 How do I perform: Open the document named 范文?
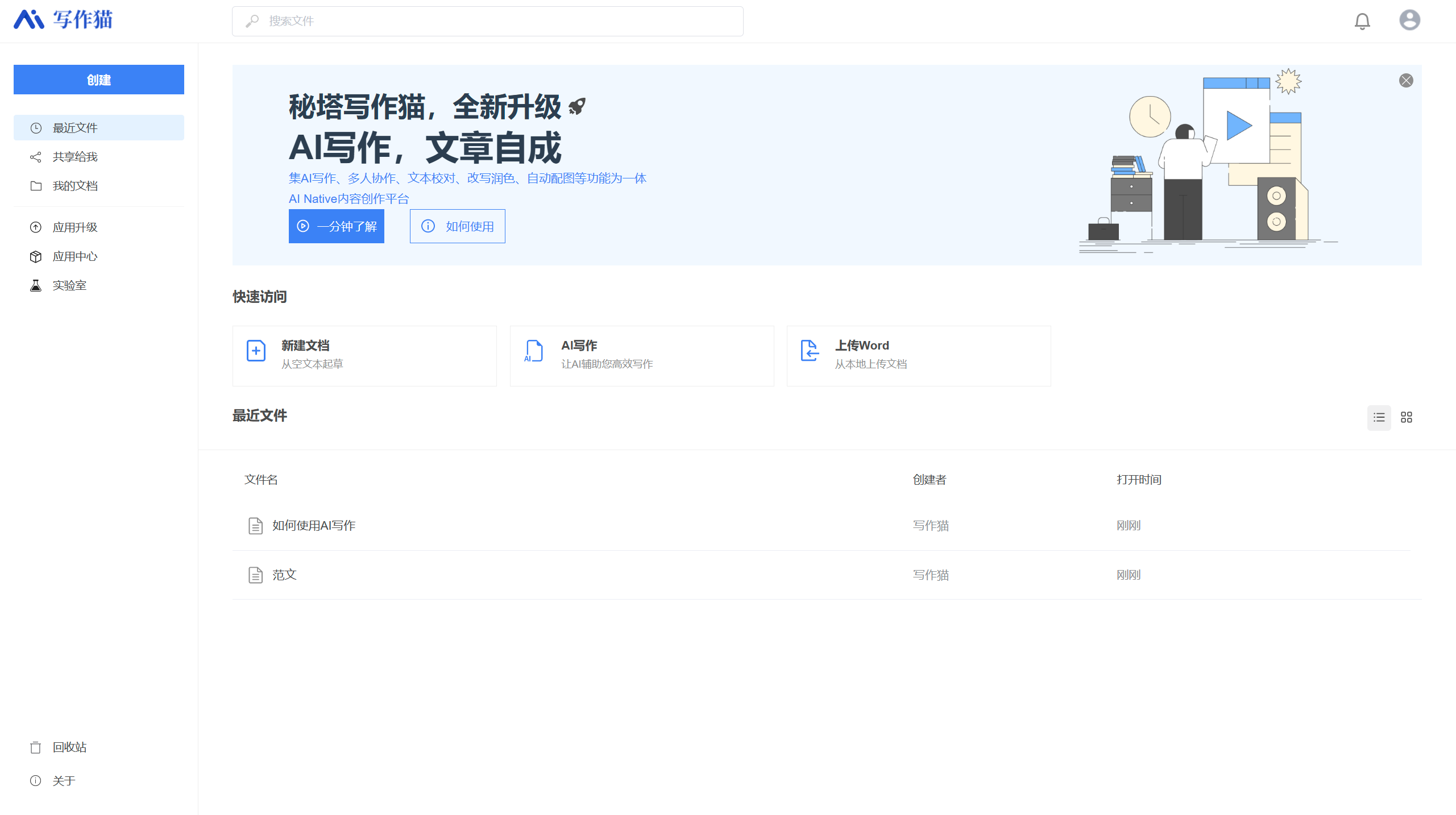click(285, 575)
